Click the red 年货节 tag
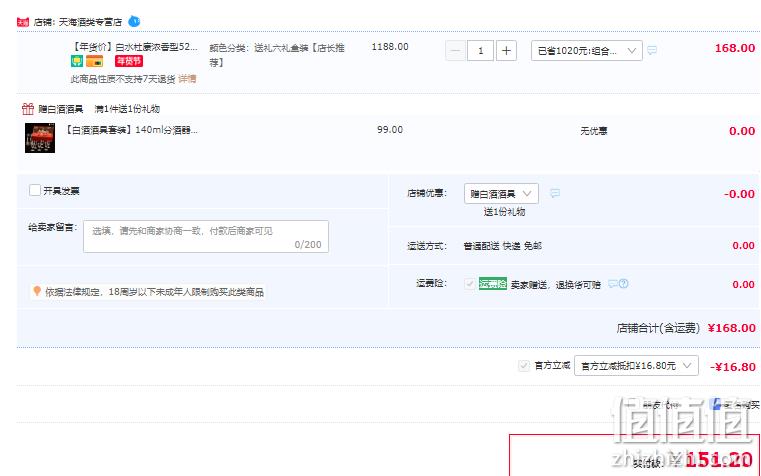Viewport: 761px width, 476px height. click(129, 61)
